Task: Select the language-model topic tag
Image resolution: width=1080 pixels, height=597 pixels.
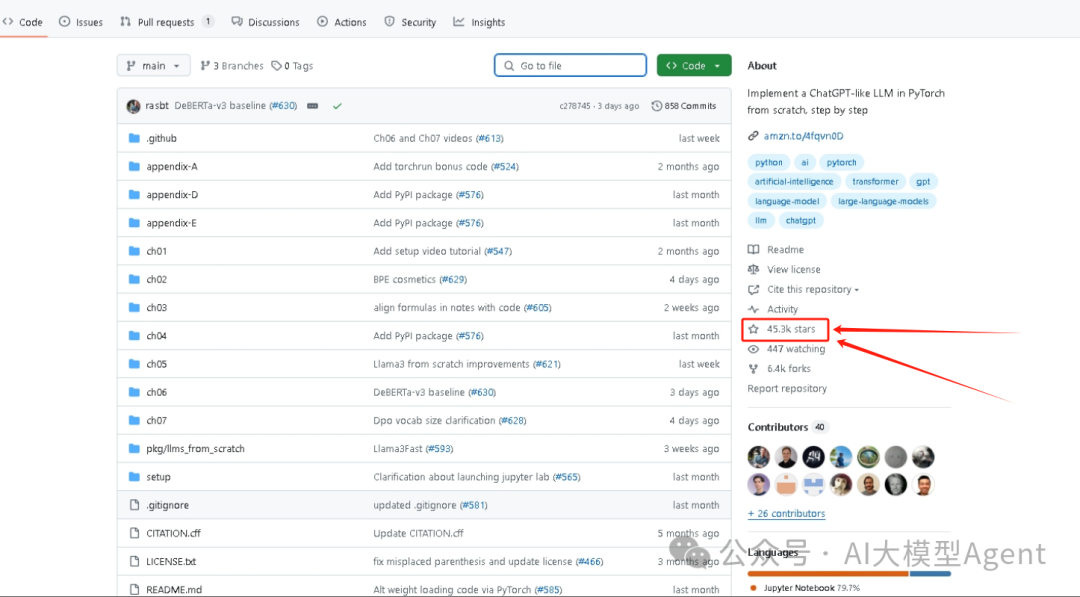Action: [787, 201]
